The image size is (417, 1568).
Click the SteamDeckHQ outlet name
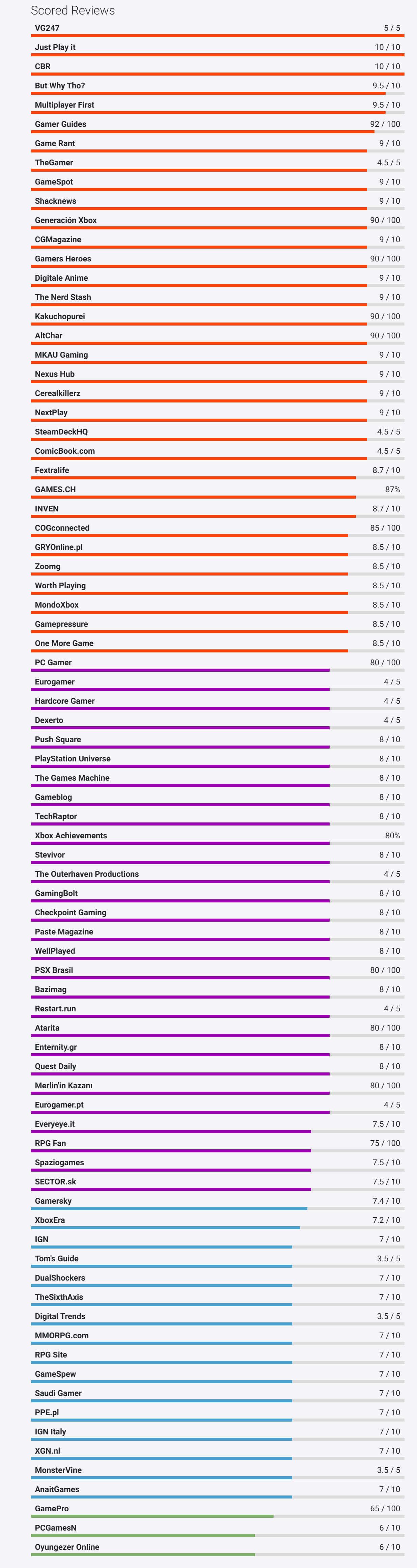click(61, 432)
